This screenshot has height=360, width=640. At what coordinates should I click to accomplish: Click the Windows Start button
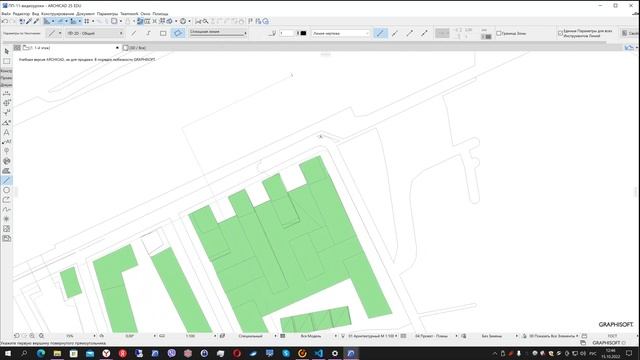[x=8, y=353]
